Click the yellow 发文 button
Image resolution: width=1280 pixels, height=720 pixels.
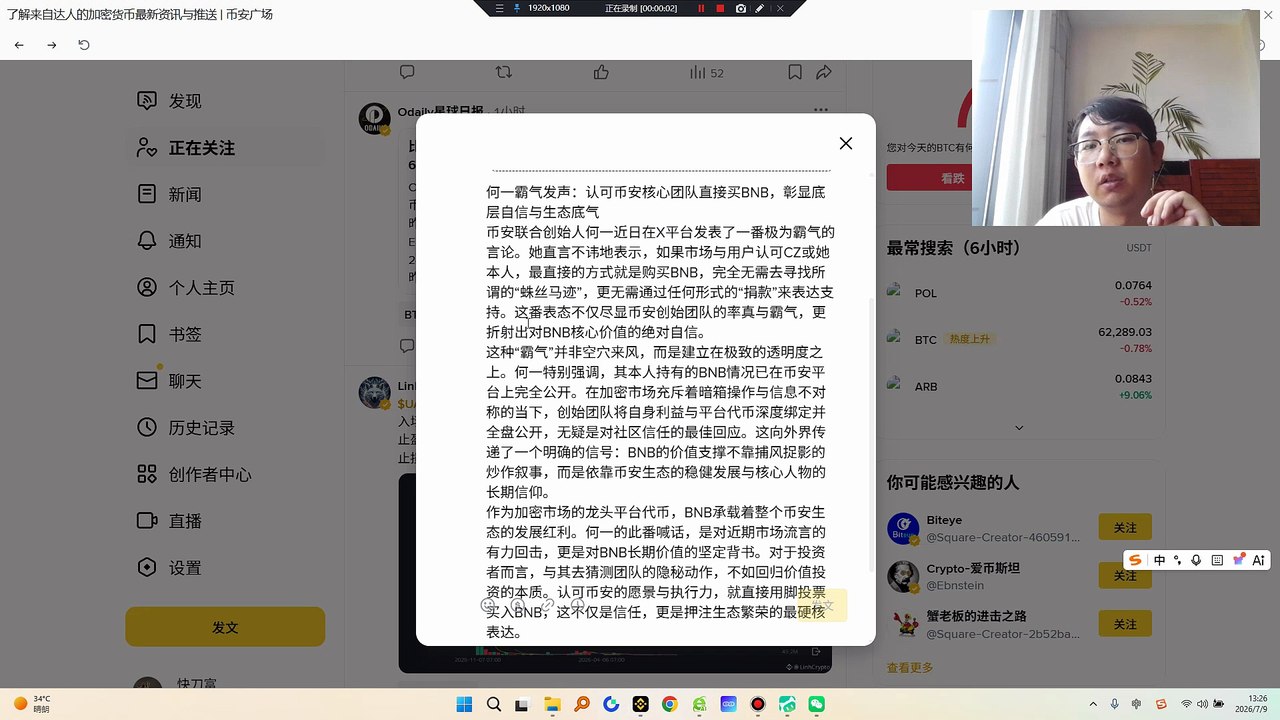tap(225, 627)
